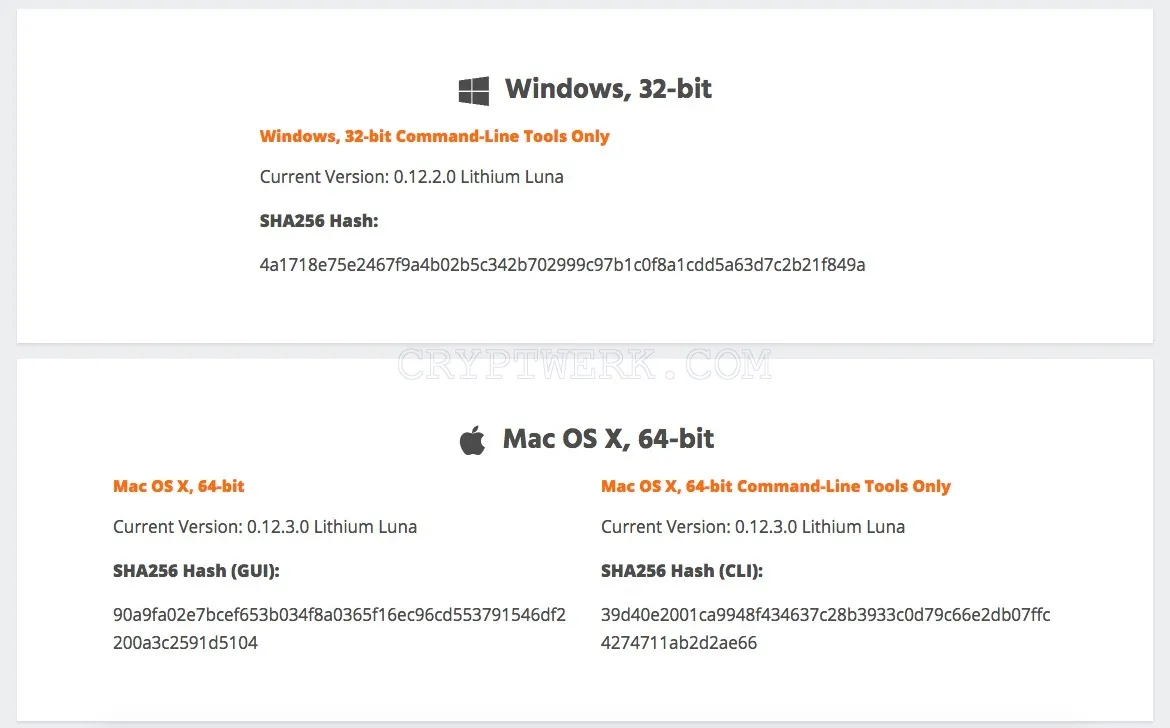Image resolution: width=1170 pixels, height=728 pixels.
Task: Open Mac OS X, 64-bit Command-Line Tools Only link
Action: coord(776,486)
